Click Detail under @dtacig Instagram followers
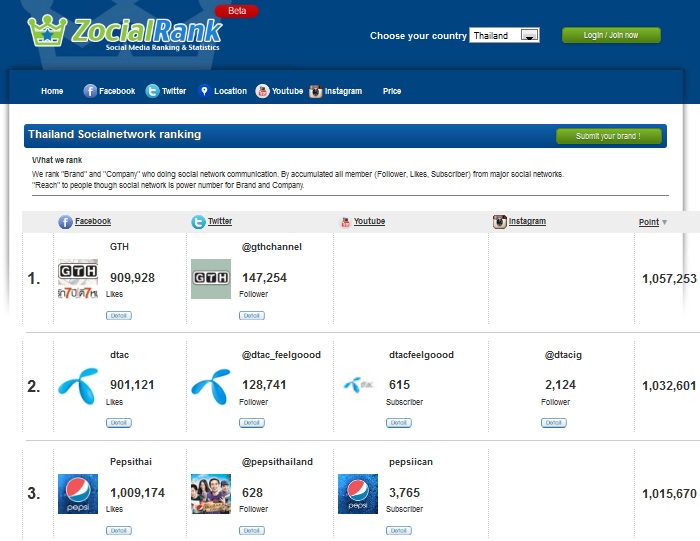This screenshot has height=541, width=700. 554,422
